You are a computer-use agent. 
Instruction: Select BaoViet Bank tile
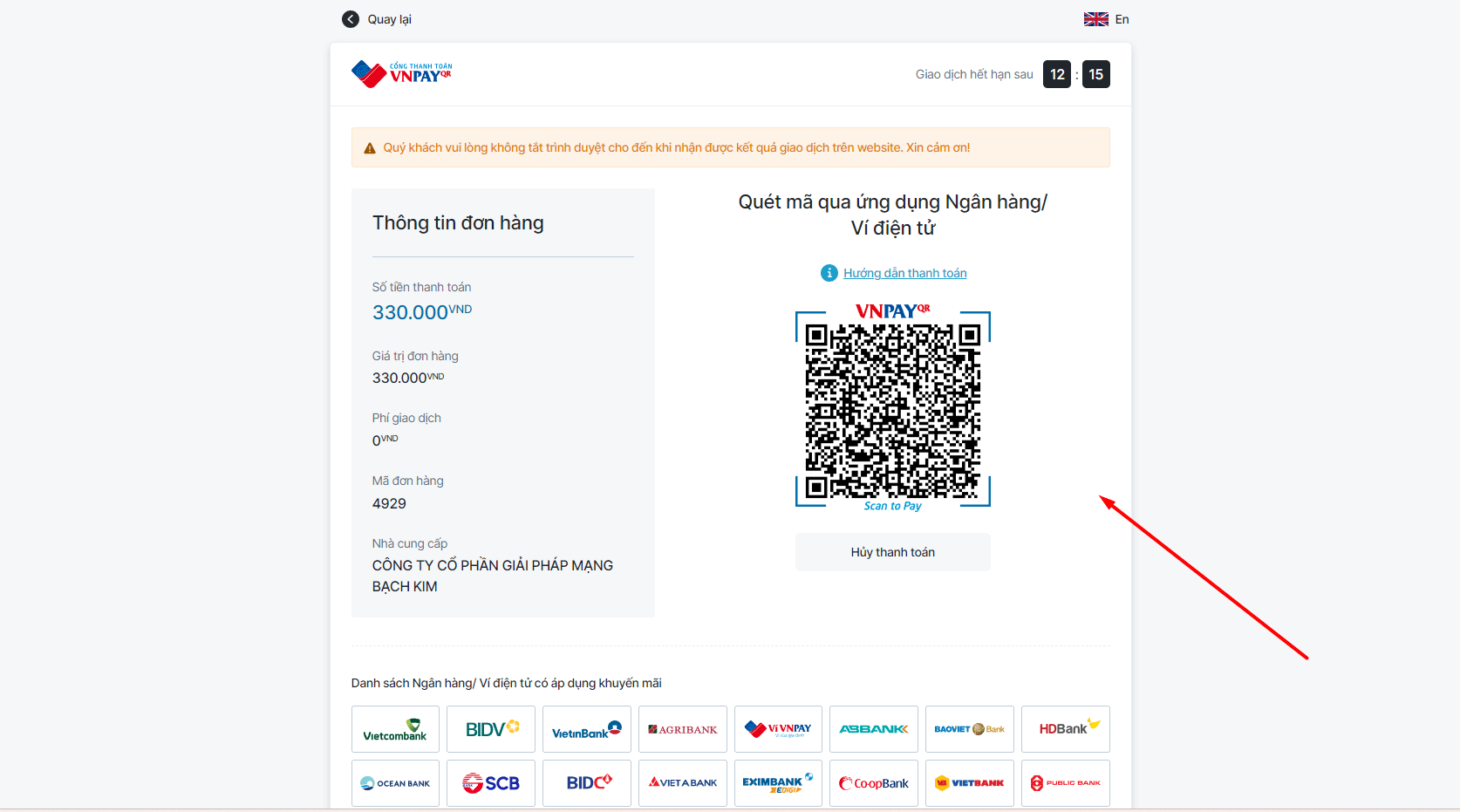[x=970, y=729]
